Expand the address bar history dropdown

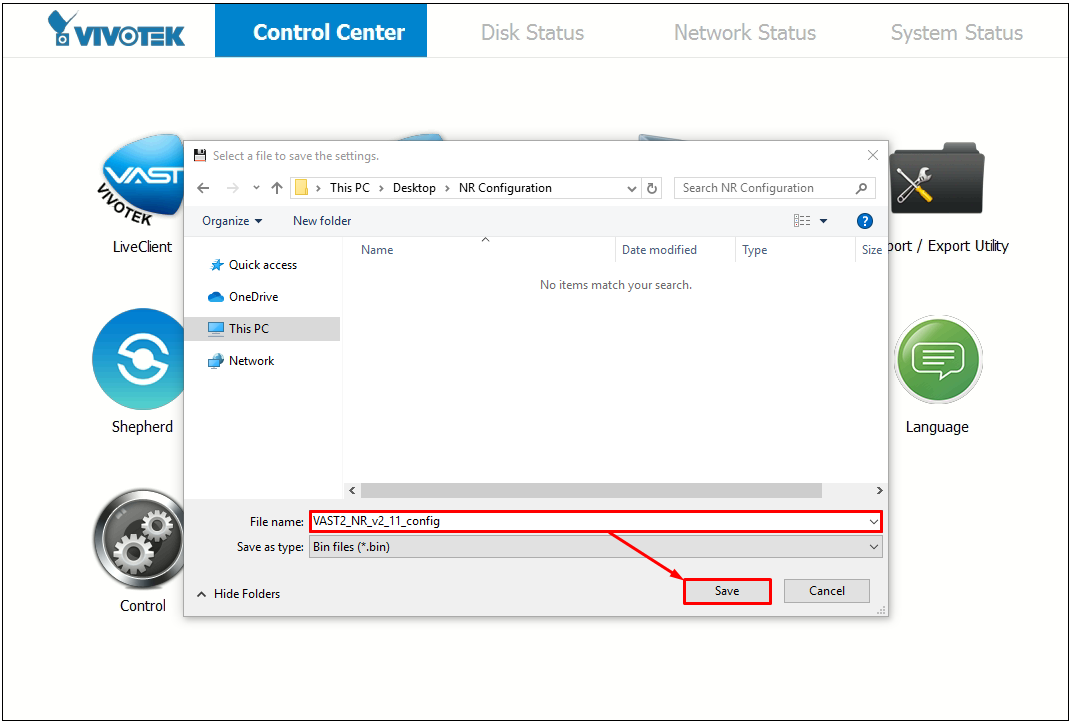(632, 188)
